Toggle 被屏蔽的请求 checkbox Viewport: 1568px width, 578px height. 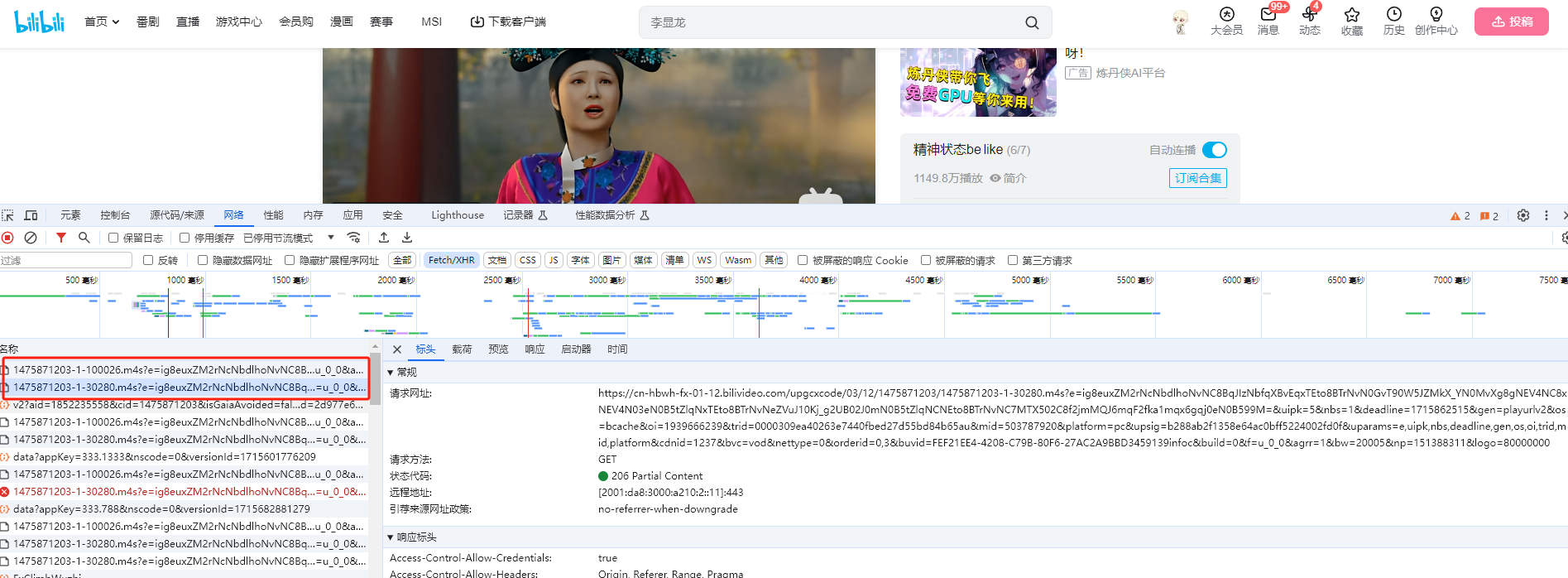[926, 260]
